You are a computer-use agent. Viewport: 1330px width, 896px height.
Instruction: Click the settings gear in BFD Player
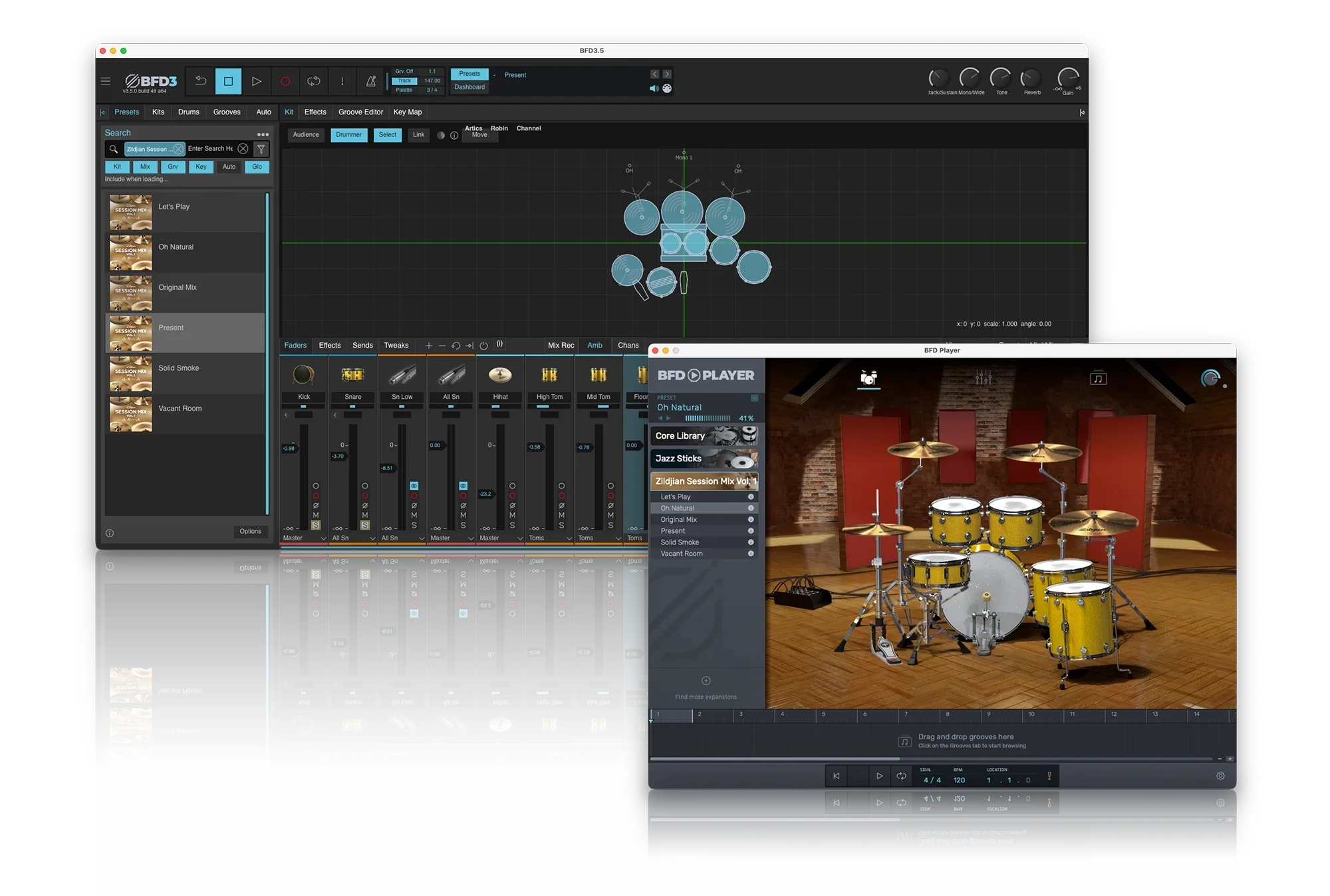coord(1221,776)
